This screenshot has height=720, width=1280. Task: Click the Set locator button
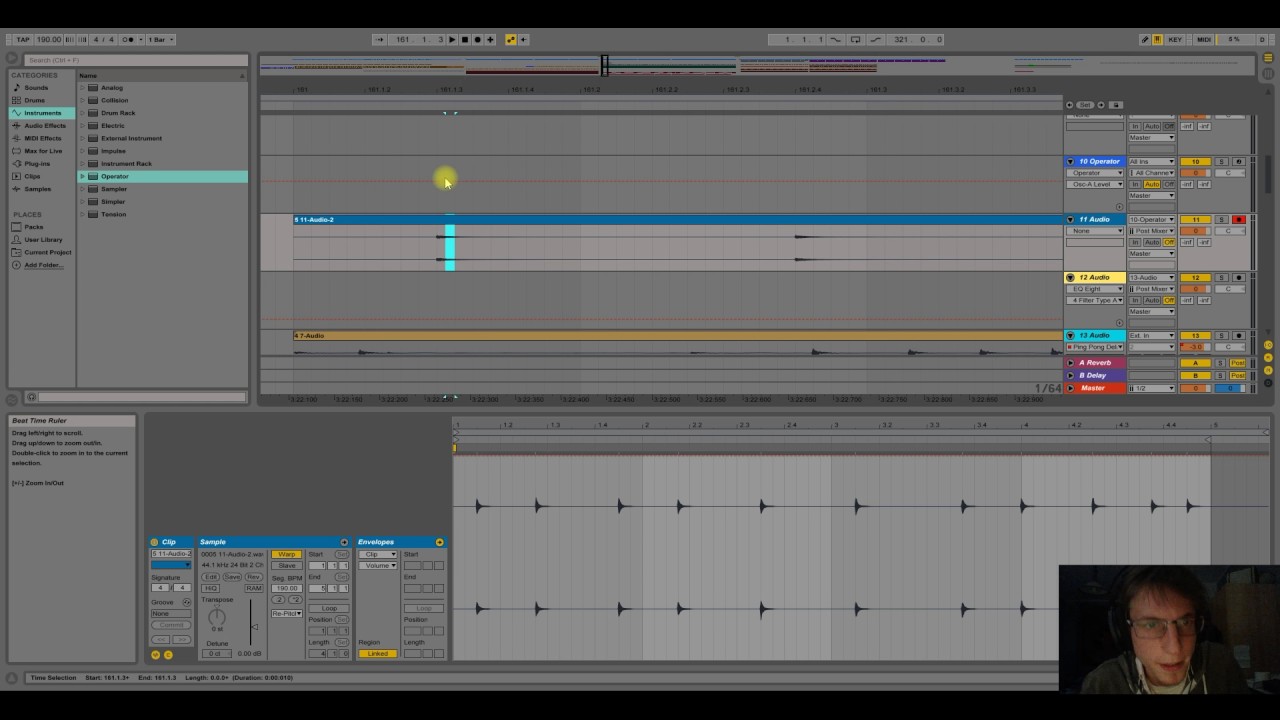[1085, 104]
